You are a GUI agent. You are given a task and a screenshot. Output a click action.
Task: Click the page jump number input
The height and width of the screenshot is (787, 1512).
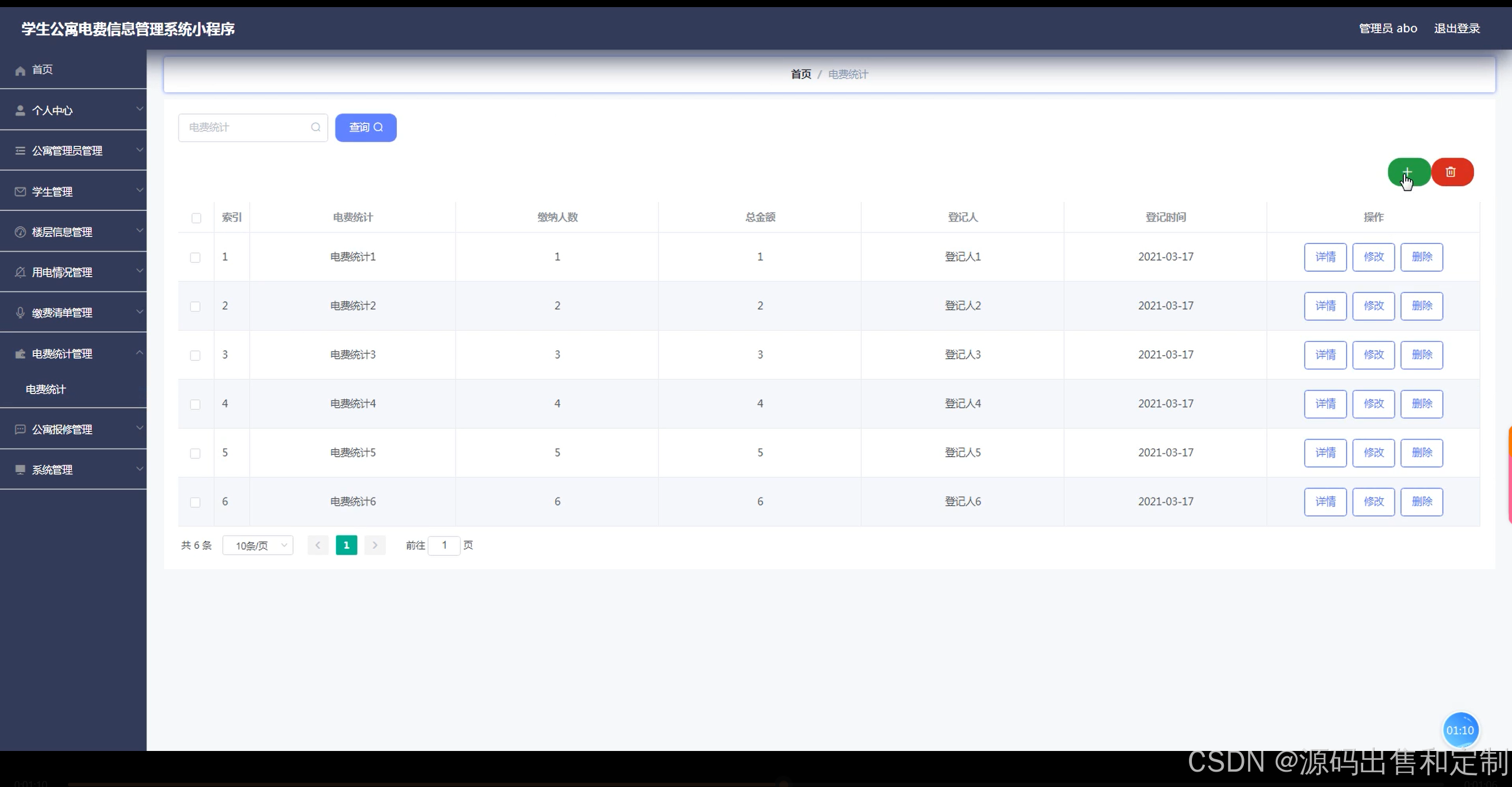(x=444, y=545)
